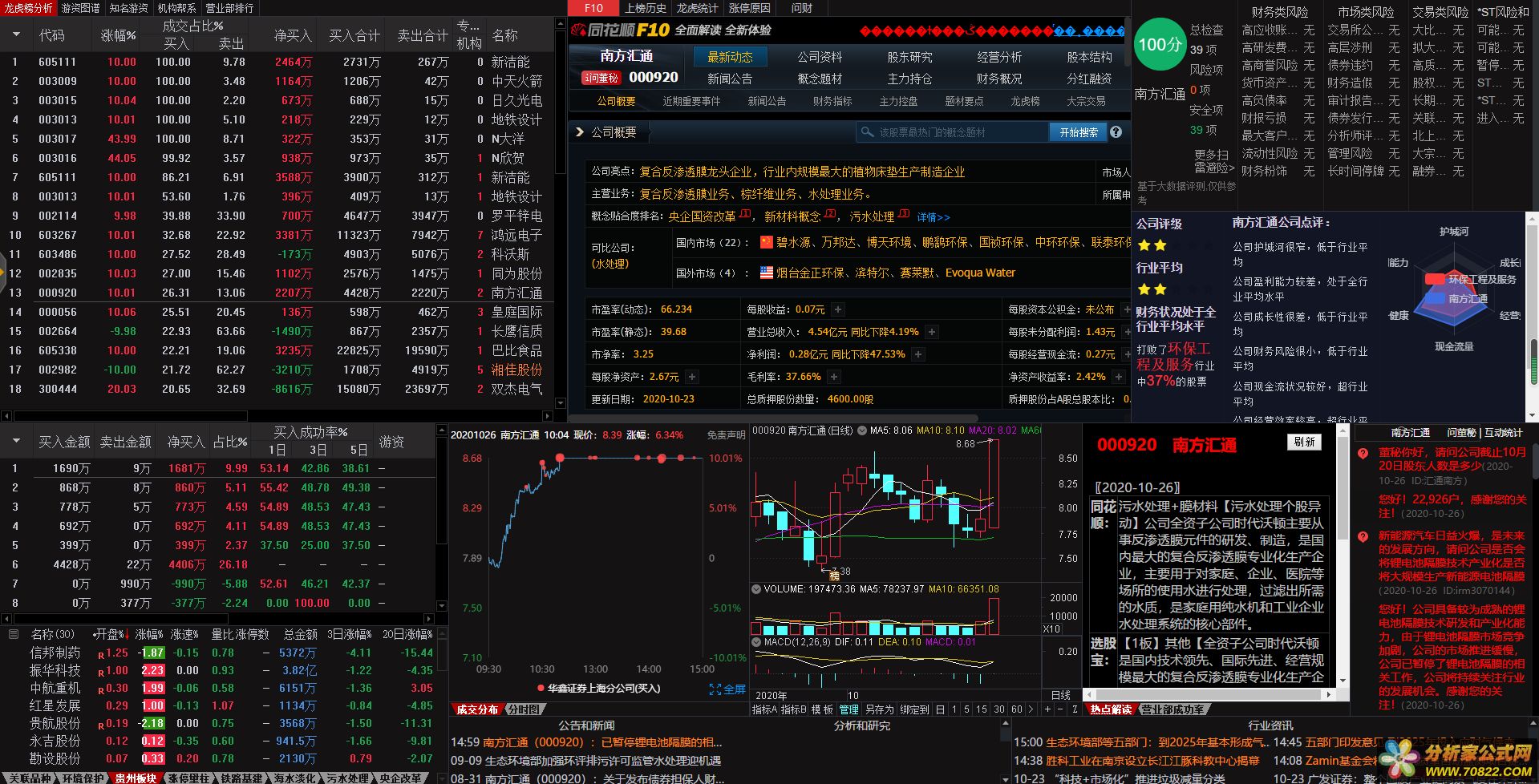This screenshot has width=1539, height=784.
Task: Select the 15 minute period button
Action: [x=982, y=709]
